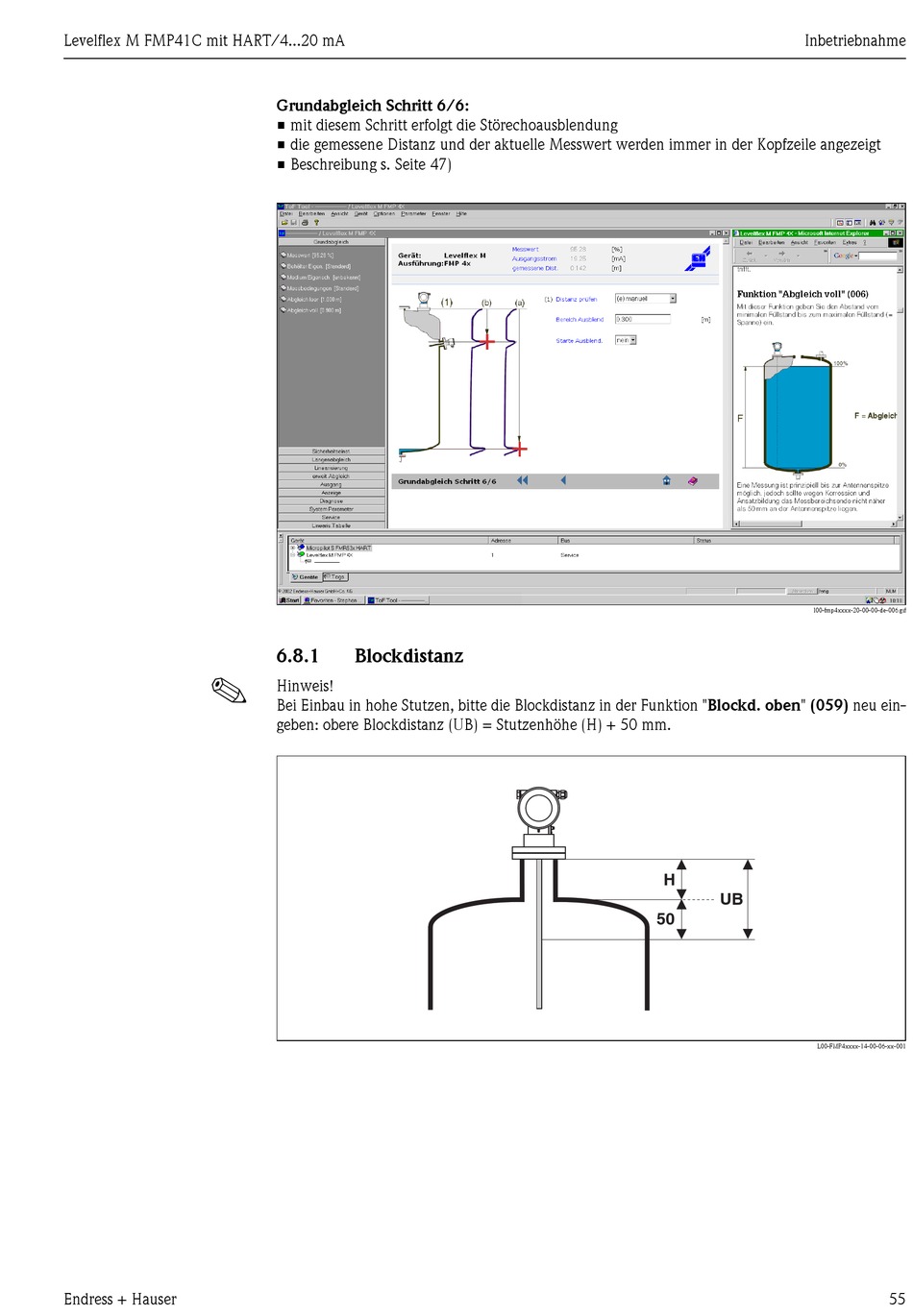Click the open file toolbar icon
Image resolution: width=913 pixels, height=1316 pixels.
(x=284, y=222)
